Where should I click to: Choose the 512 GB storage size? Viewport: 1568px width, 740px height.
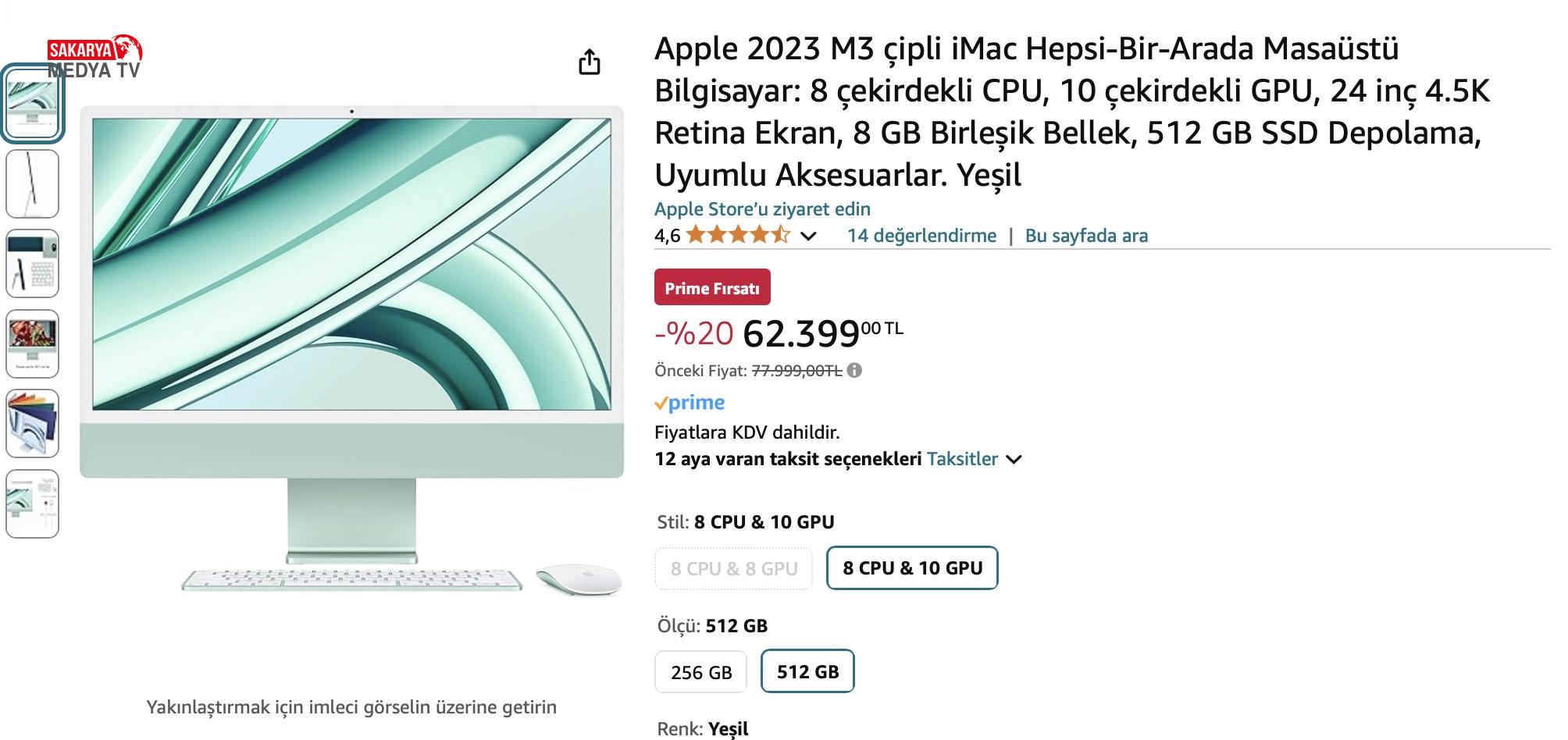807,672
